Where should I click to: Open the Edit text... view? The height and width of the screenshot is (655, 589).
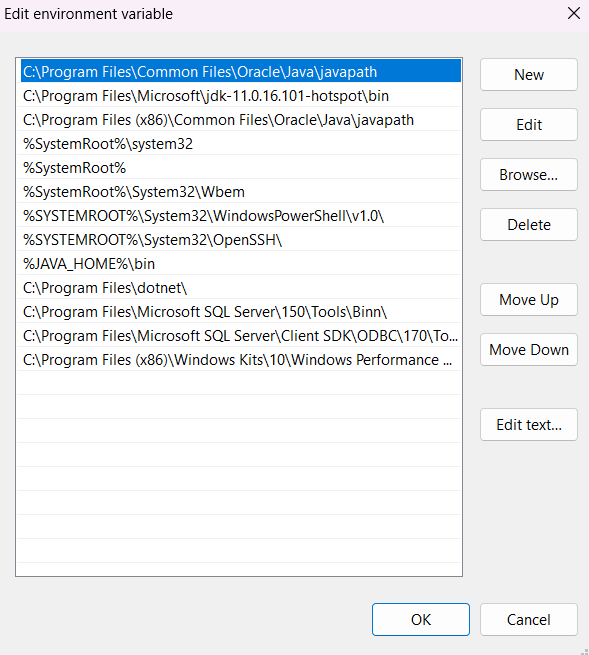click(x=529, y=425)
